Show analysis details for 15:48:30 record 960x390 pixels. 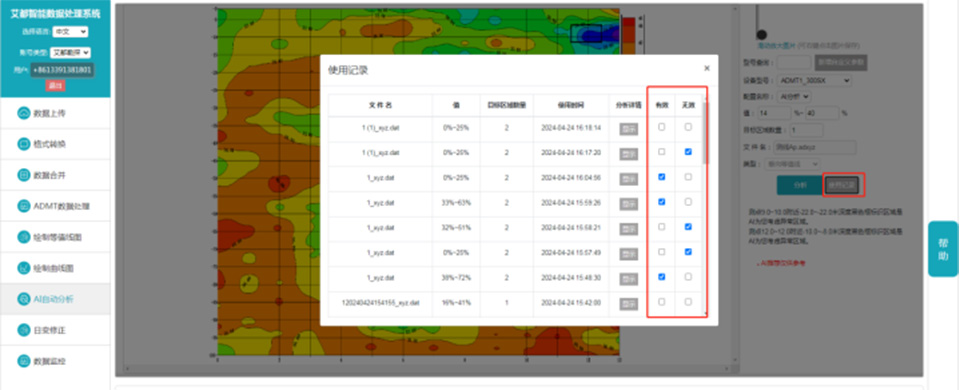point(628,277)
